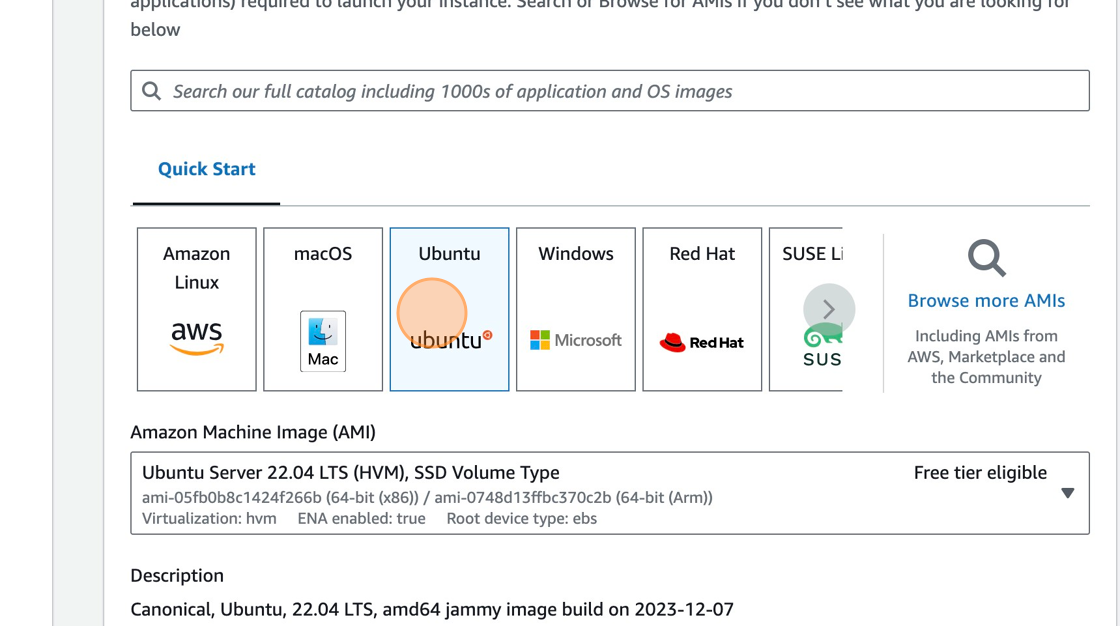1120x626 pixels.
Task: Open Browse more AMIs
Action: pyautogui.click(x=986, y=299)
